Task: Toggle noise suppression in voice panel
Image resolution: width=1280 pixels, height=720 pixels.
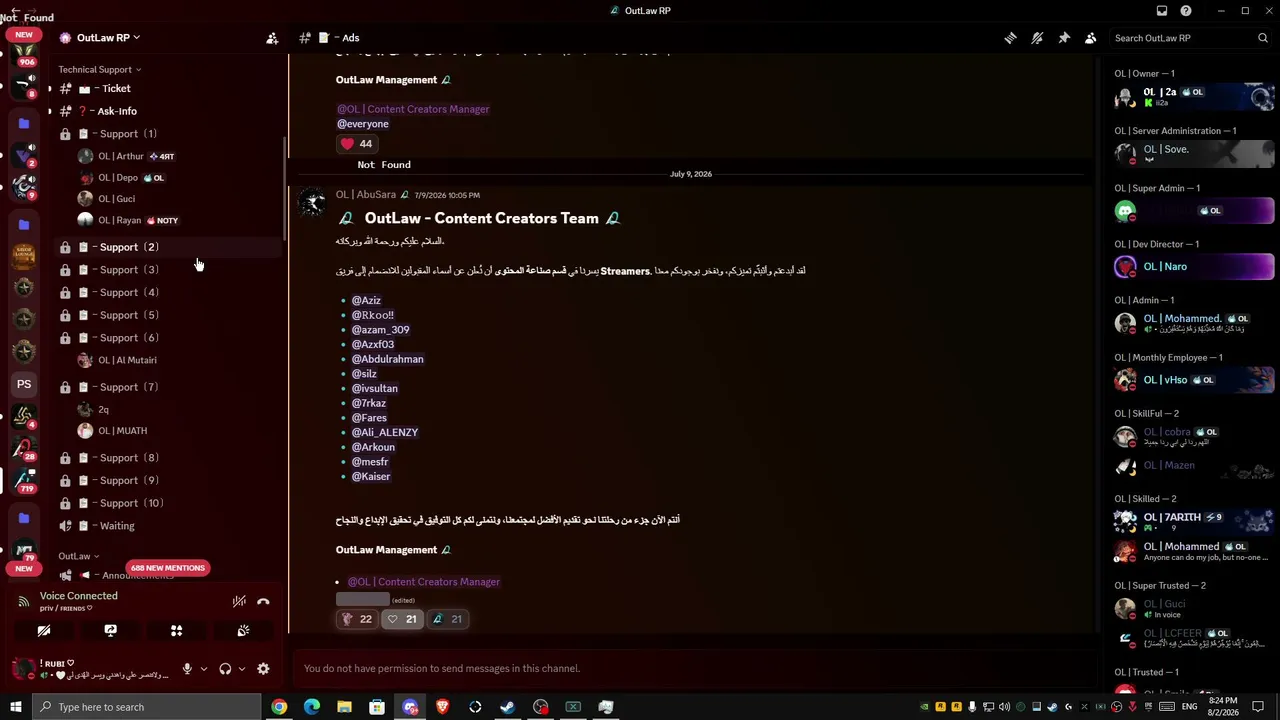Action: [239, 601]
